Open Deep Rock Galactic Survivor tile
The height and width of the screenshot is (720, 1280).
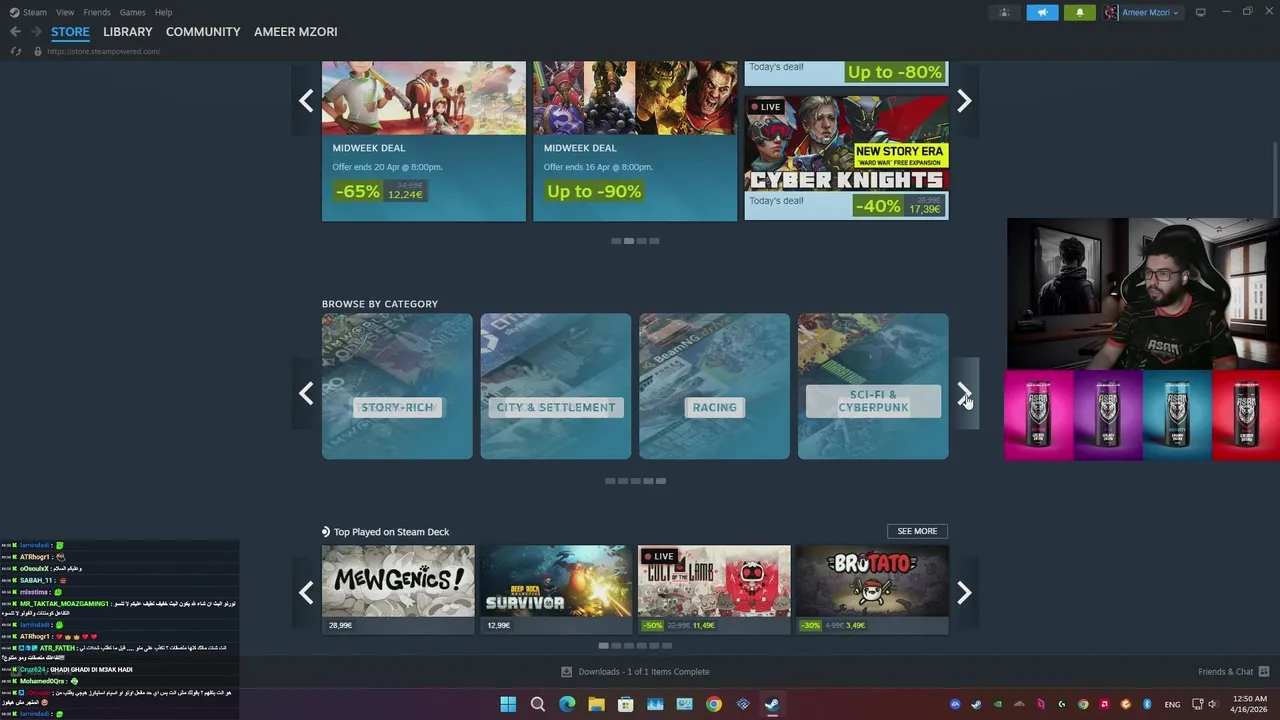click(x=556, y=589)
